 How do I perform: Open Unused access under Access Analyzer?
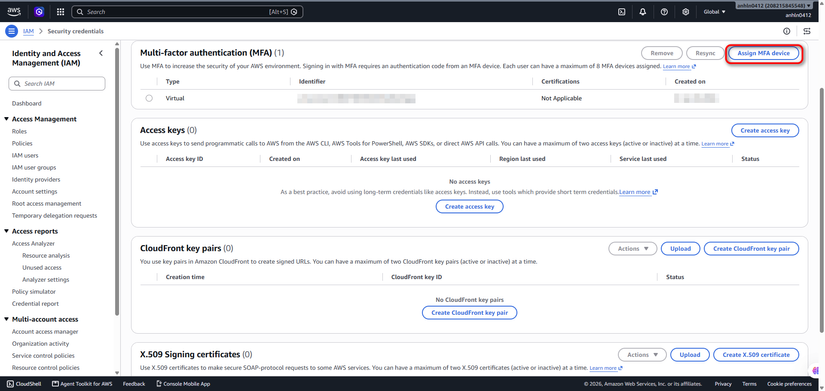coord(42,267)
